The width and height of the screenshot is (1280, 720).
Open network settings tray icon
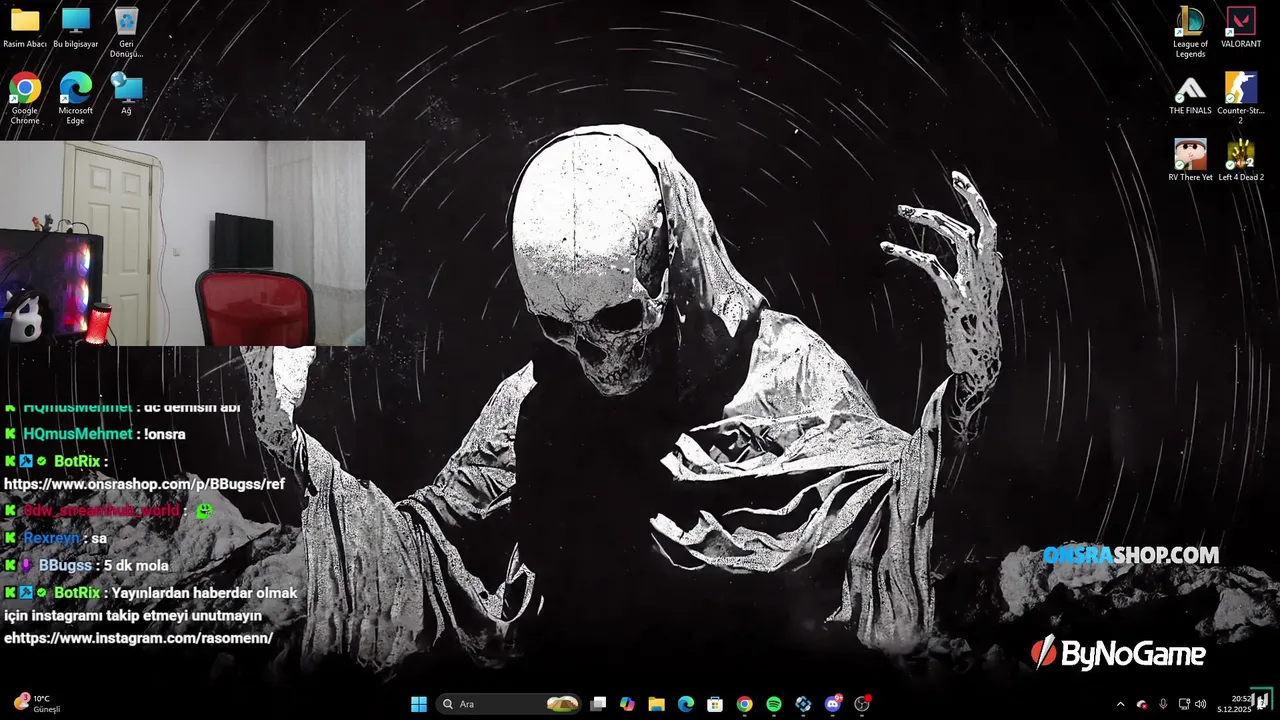point(1184,704)
